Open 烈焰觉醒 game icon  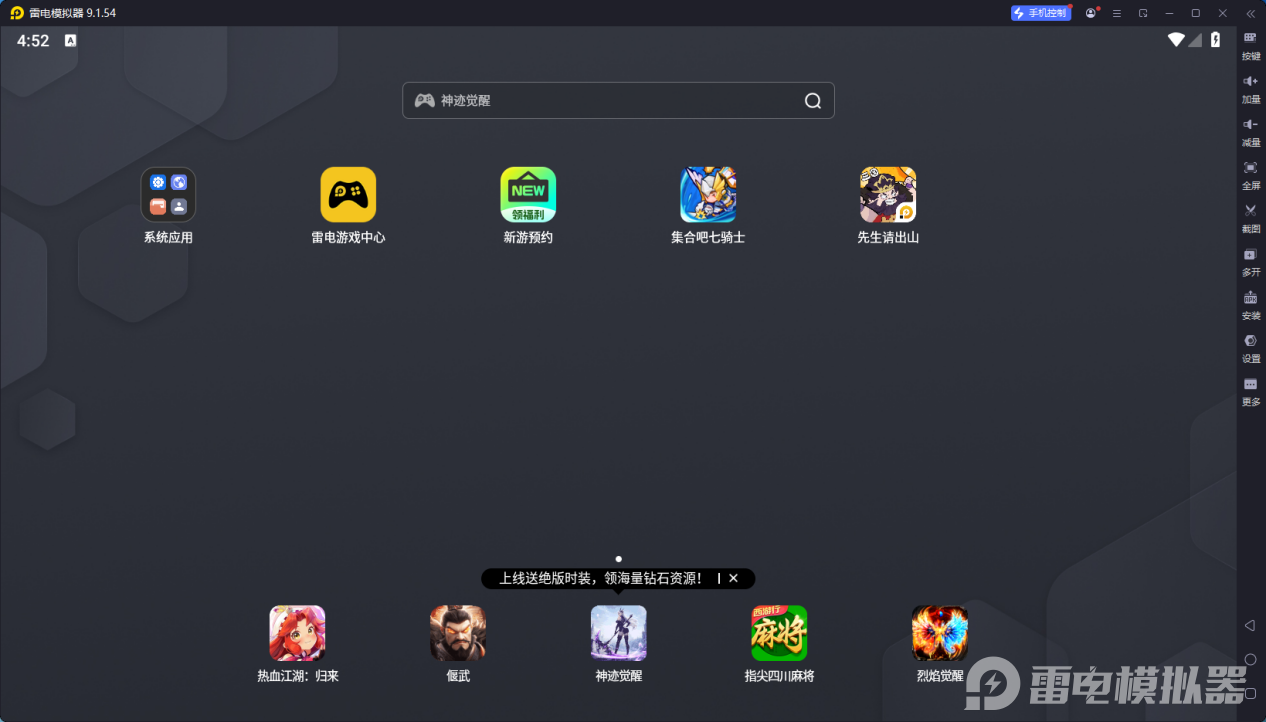[940, 633]
